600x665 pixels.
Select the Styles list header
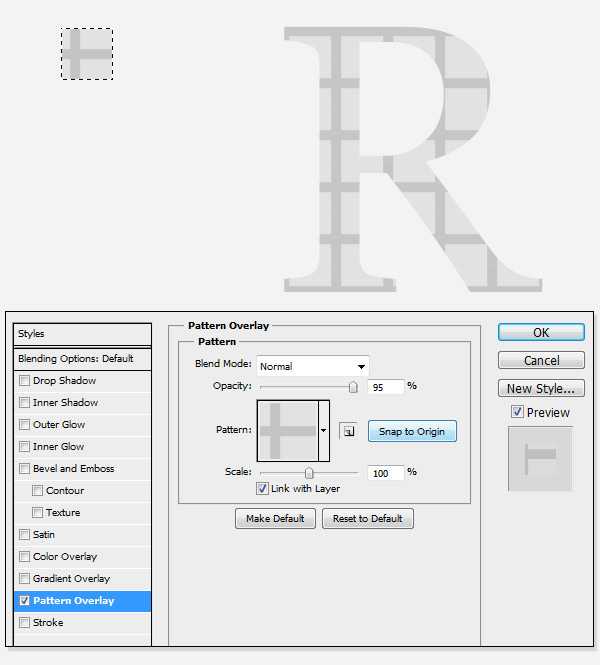pos(82,334)
